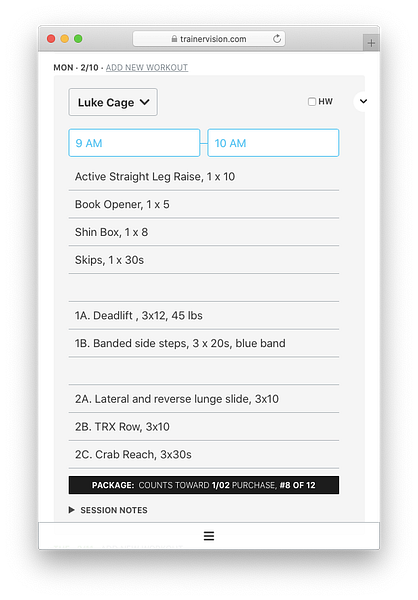Open a new tab with plus icon
418x600 pixels.
[x=371, y=43]
